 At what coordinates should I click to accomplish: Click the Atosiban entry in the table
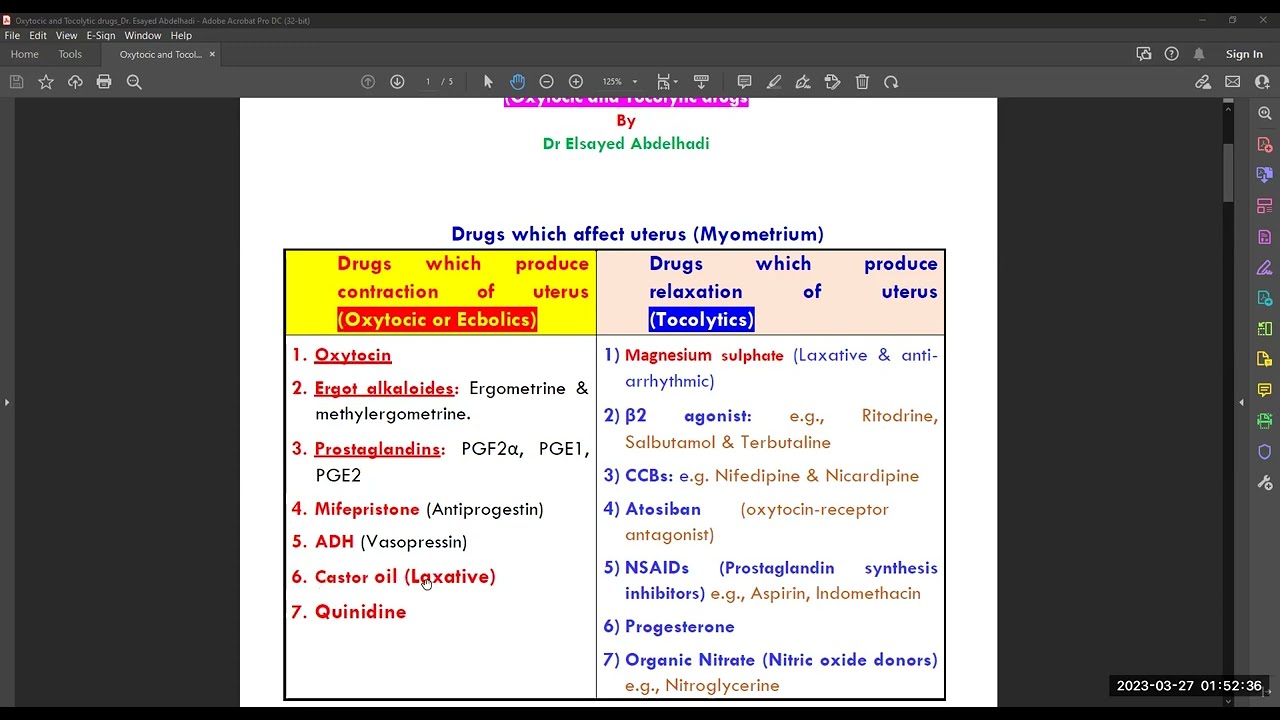pos(662,509)
